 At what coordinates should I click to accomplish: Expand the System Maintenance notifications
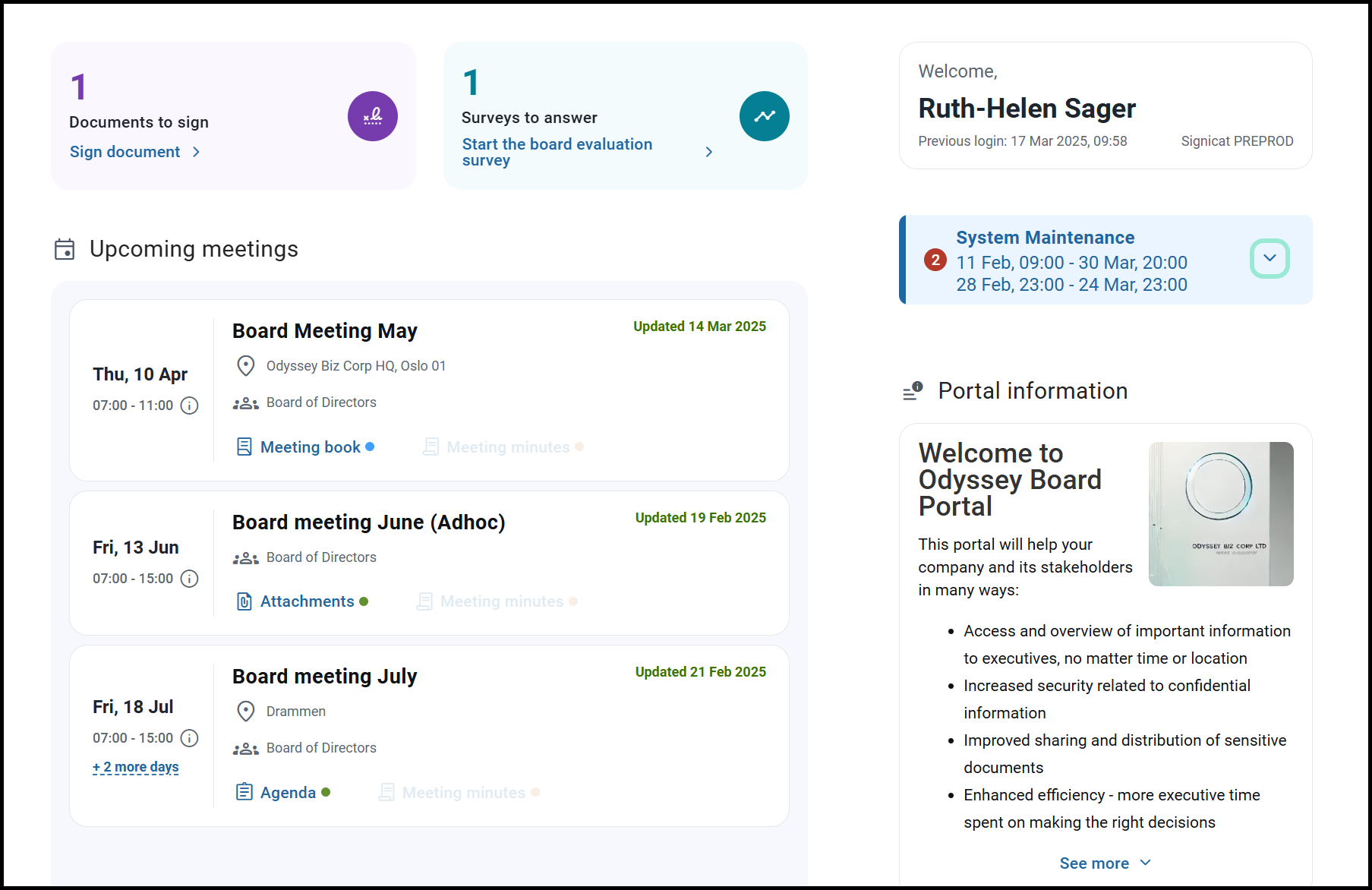point(1269,258)
